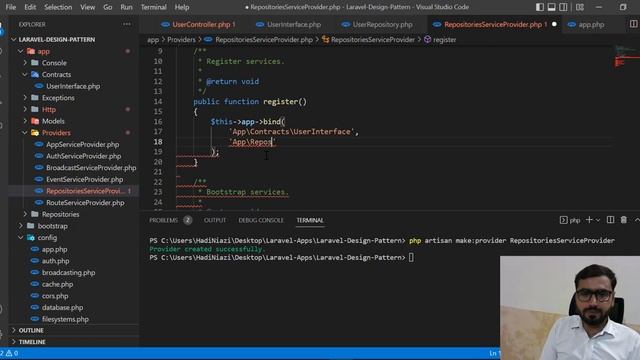Expand the Repositories folder

(x=55, y=214)
